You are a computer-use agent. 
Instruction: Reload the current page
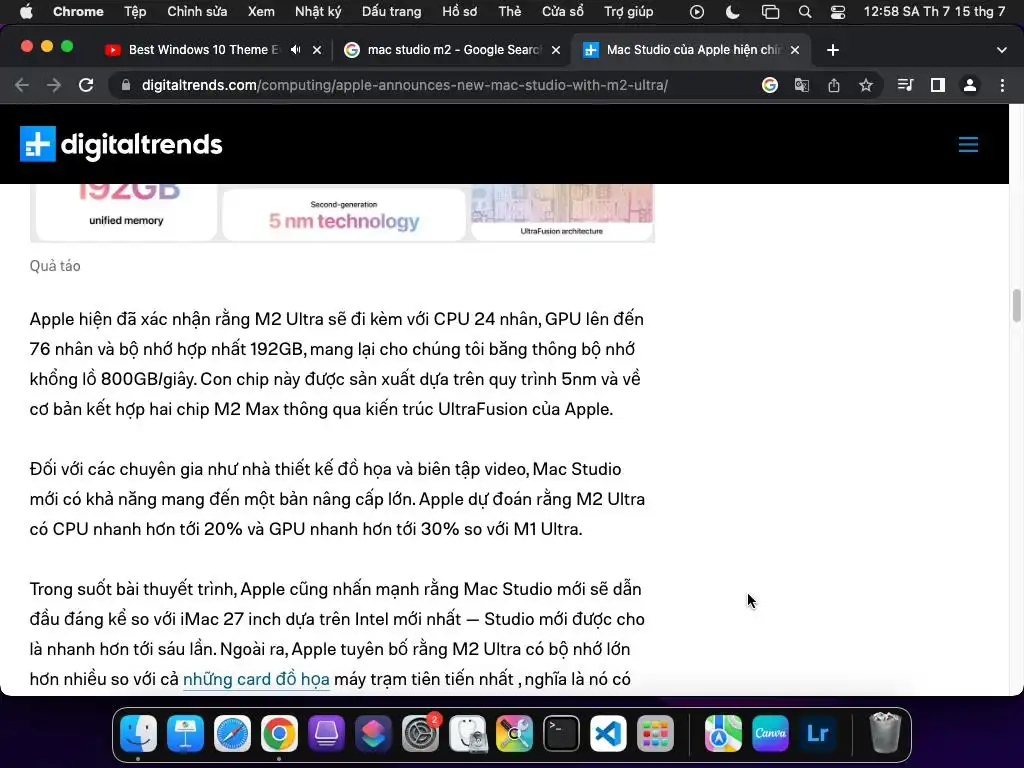click(x=86, y=85)
